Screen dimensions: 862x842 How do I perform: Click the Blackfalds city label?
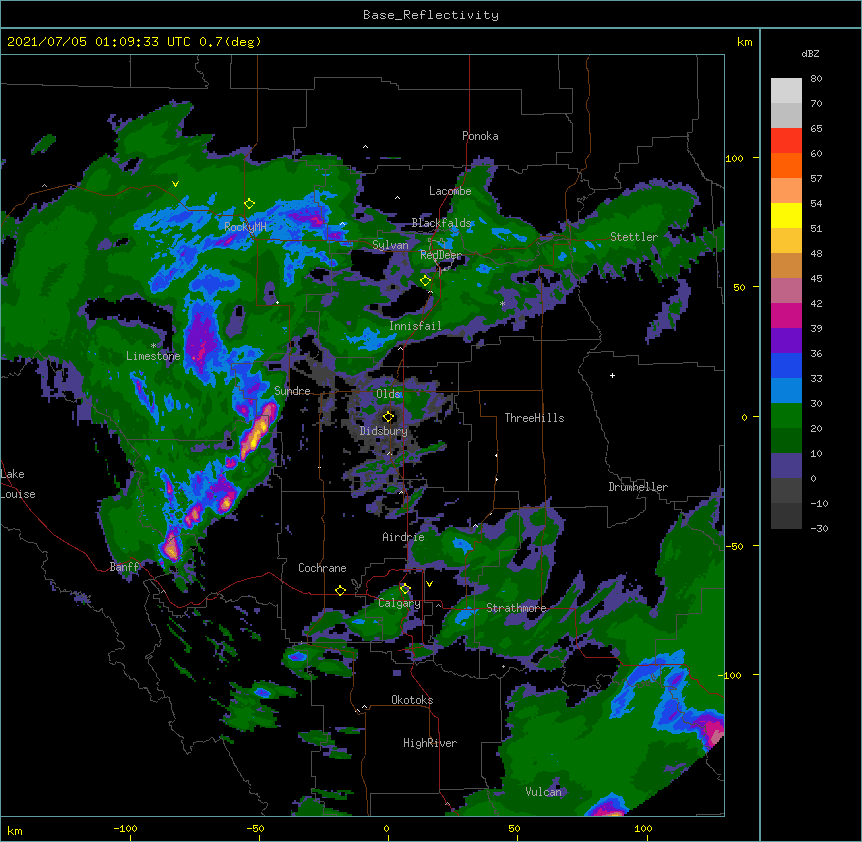coord(441,223)
